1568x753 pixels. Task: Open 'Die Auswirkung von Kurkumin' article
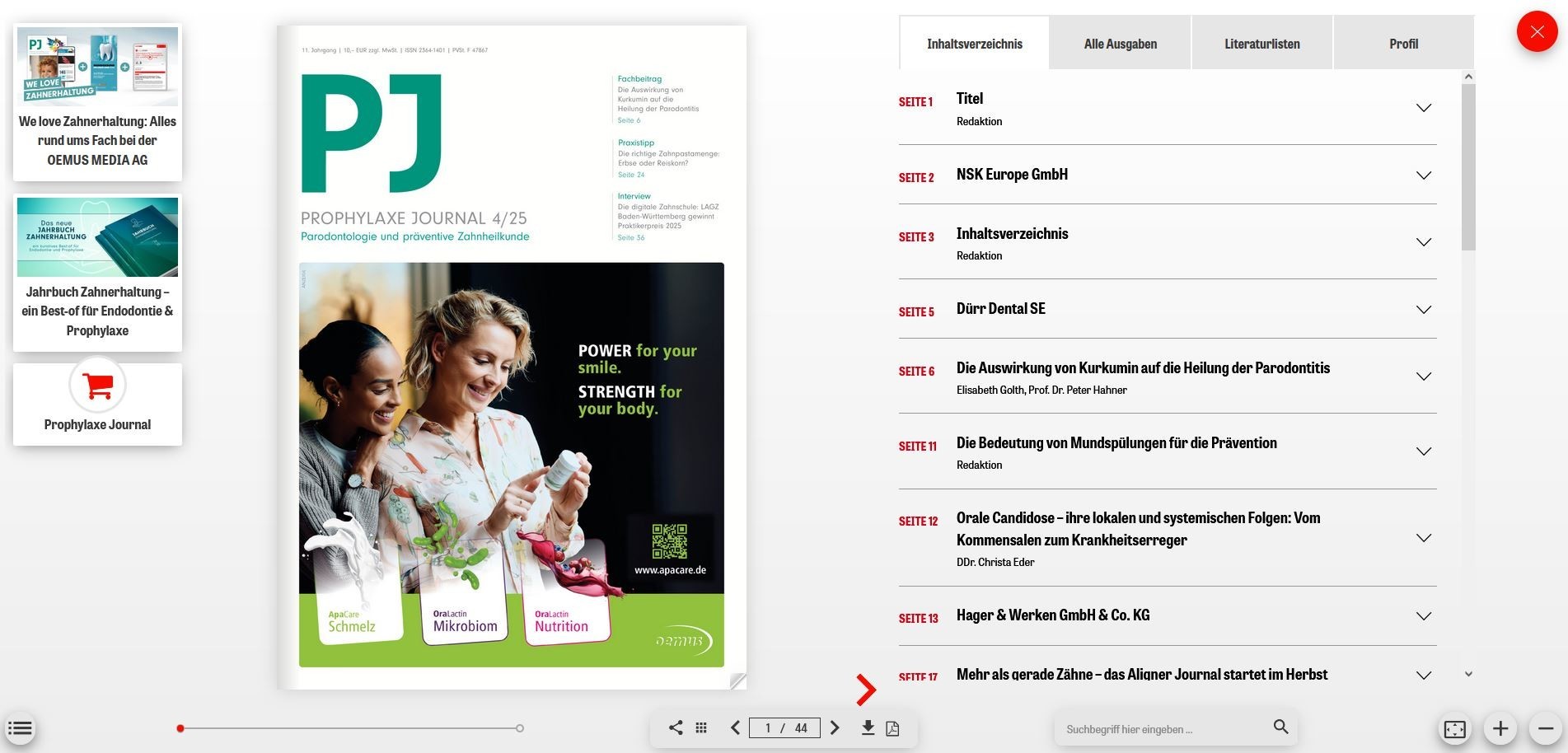pyautogui.click(x=1143, y=368)
